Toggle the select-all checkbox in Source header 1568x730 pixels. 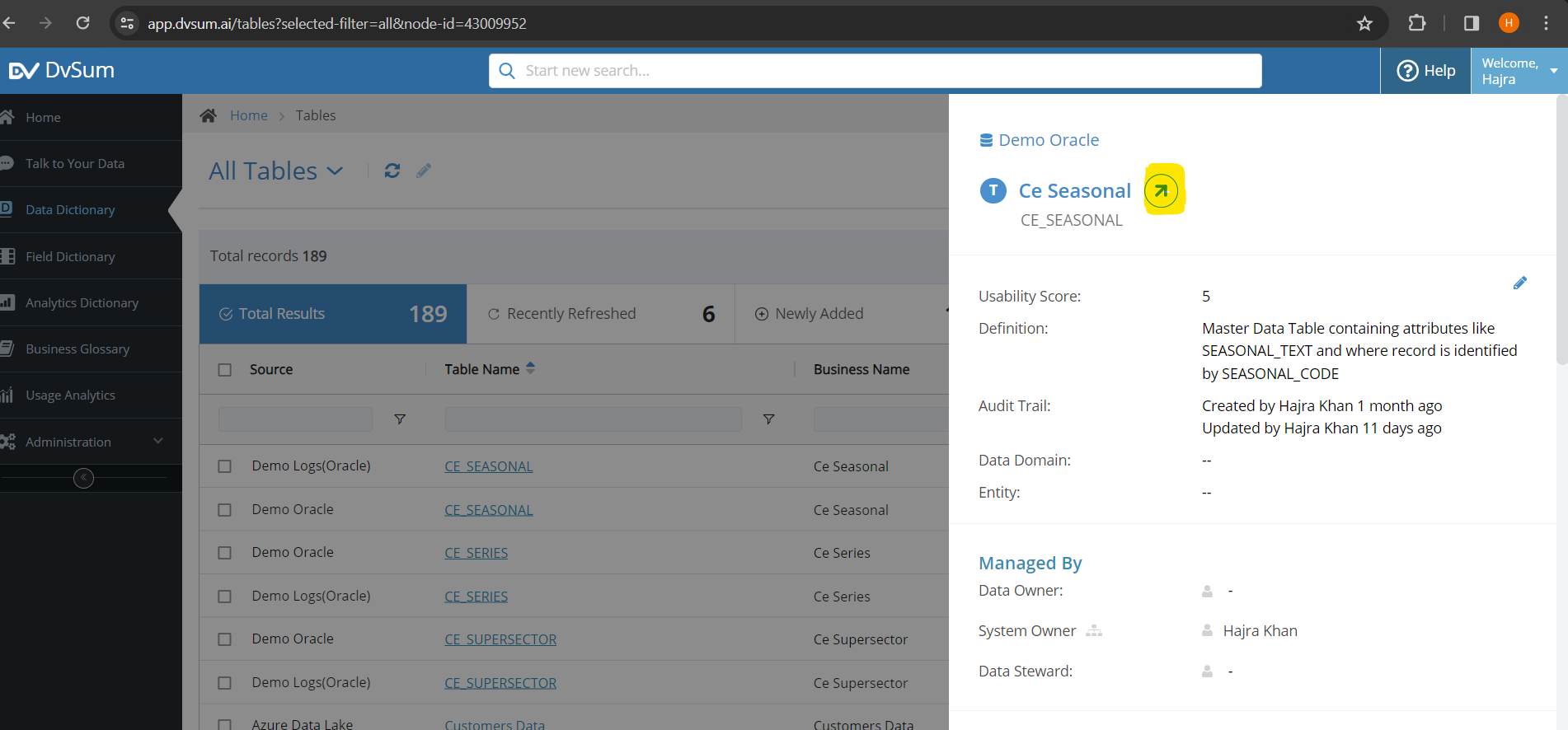[224, 370]
